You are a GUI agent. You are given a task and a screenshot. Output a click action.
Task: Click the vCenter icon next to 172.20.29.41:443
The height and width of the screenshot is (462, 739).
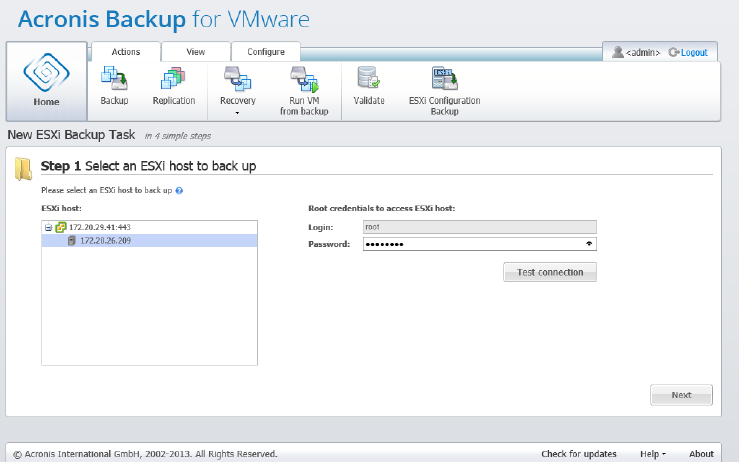click(x=61, y=227)
